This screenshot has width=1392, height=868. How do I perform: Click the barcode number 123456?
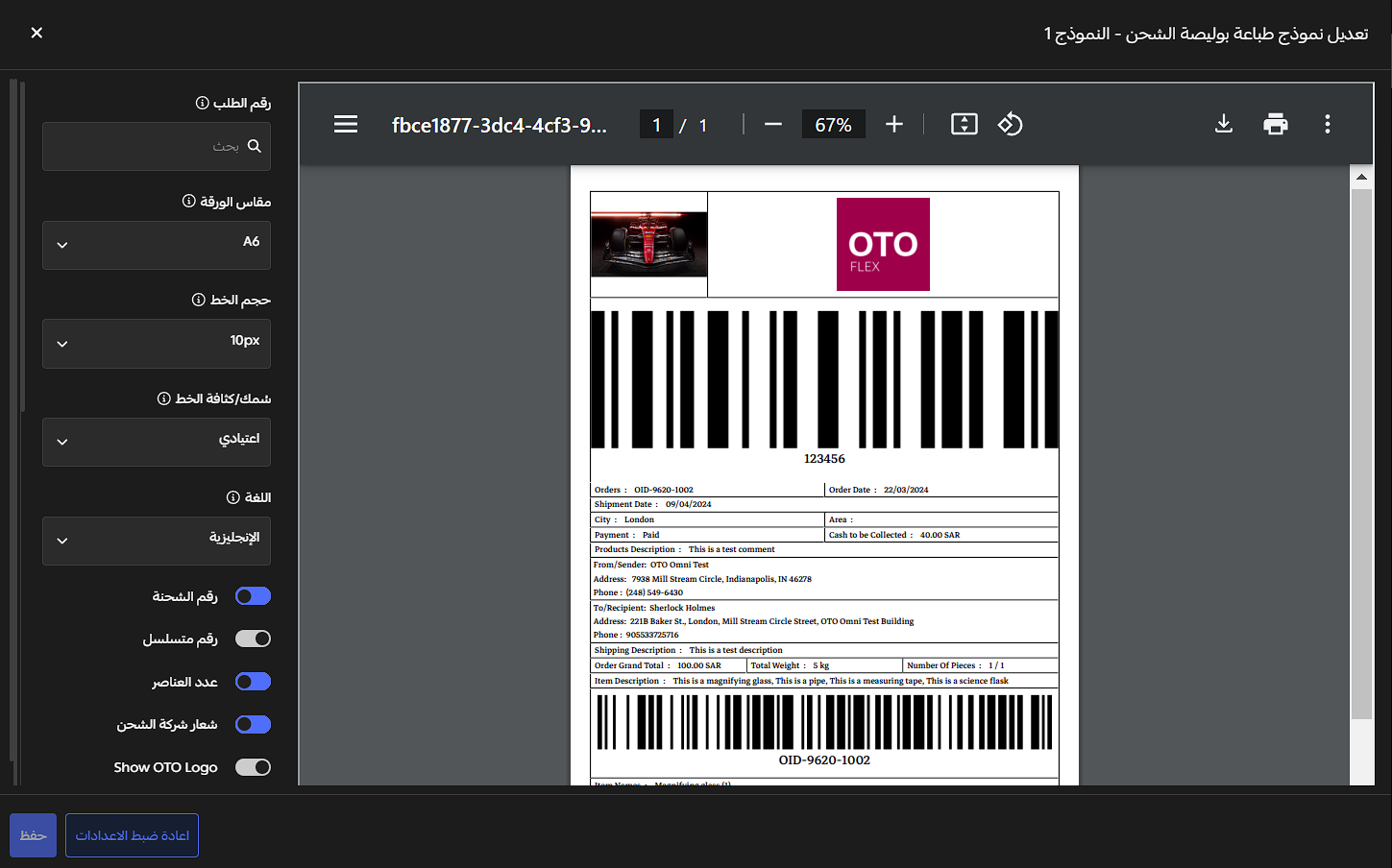824,459
